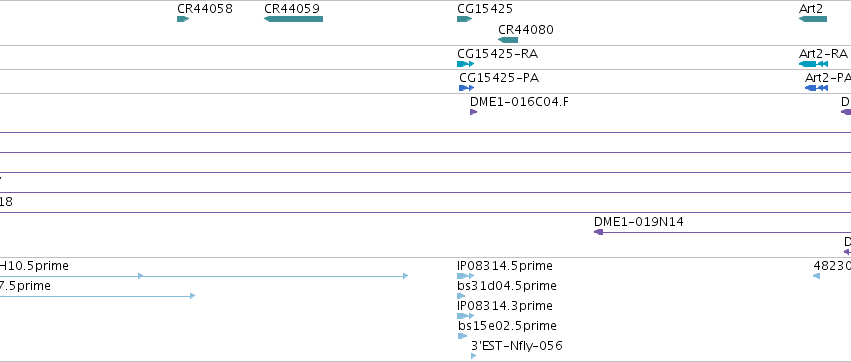
Task: Click the Art2-RA transcript glyph
Action: (x=814, y=64)
